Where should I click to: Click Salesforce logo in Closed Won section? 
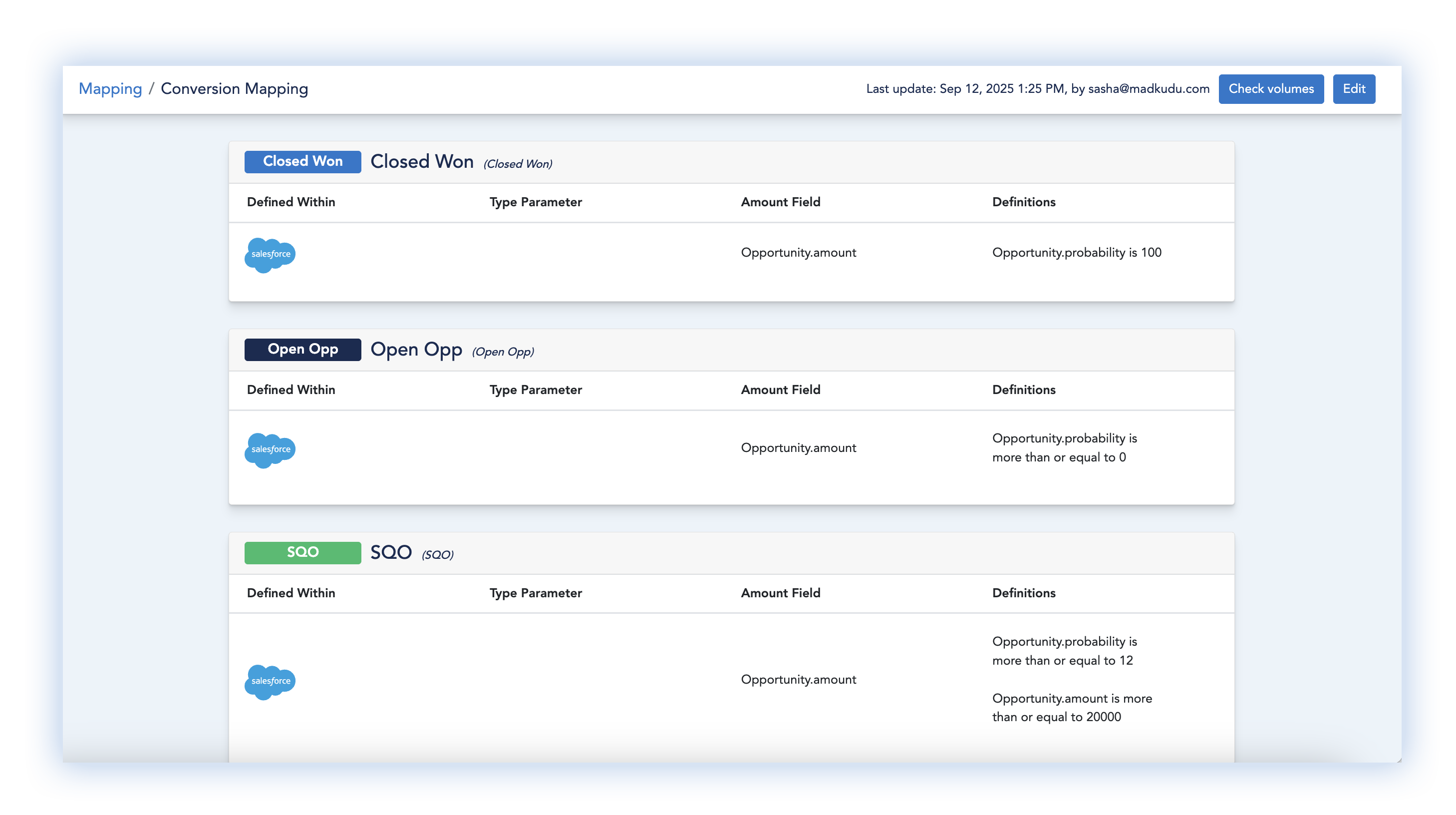coord(270,255)
